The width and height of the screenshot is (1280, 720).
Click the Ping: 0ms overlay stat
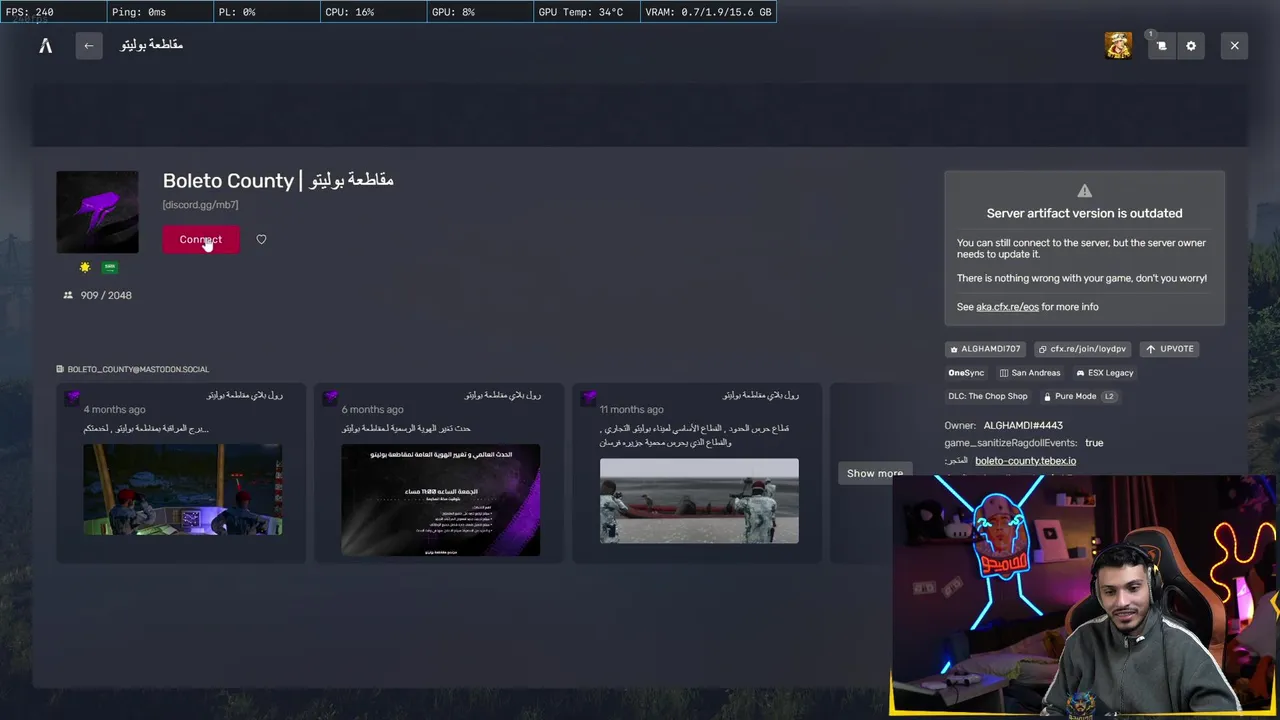coord(159,12)
